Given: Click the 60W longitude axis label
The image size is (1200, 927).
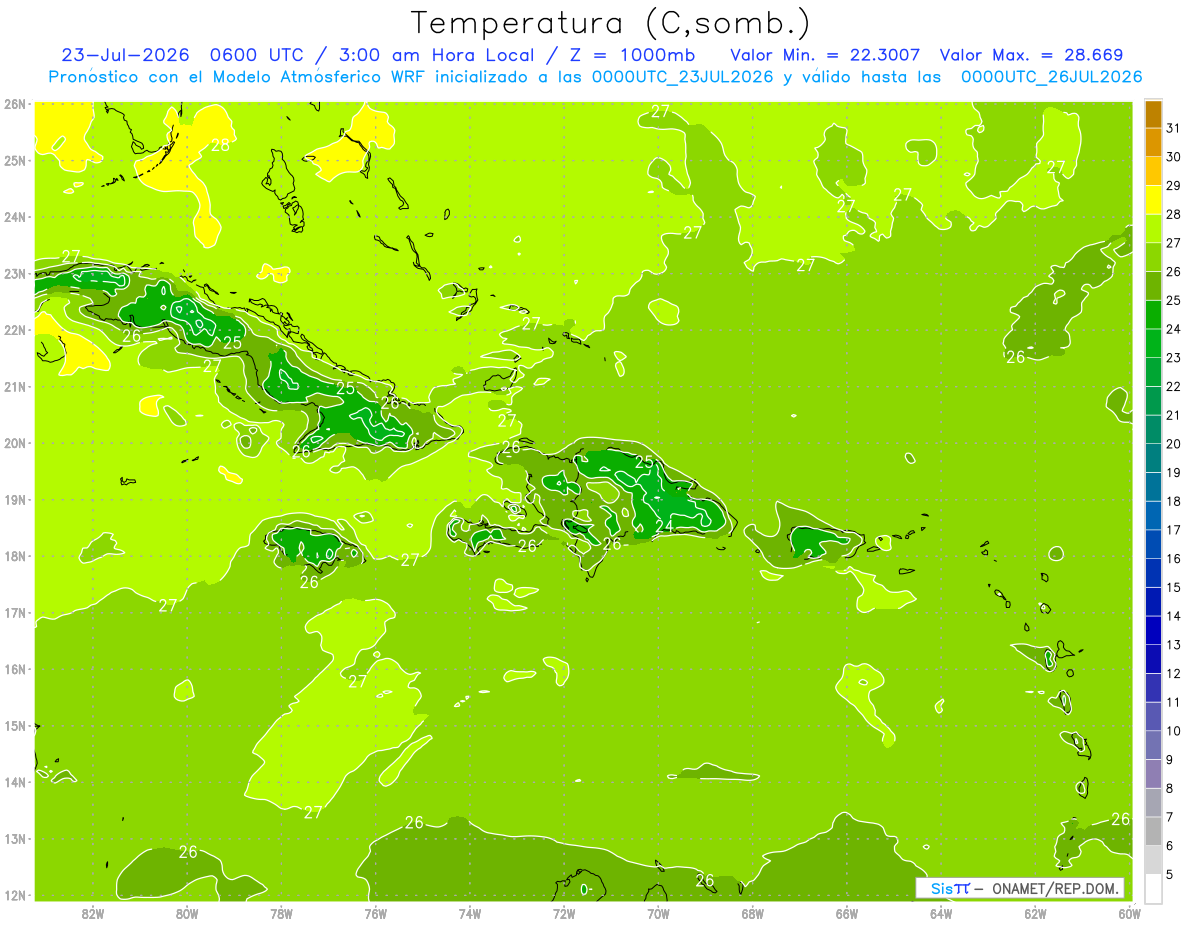Looking at the screenshot, I should 1129,913.
